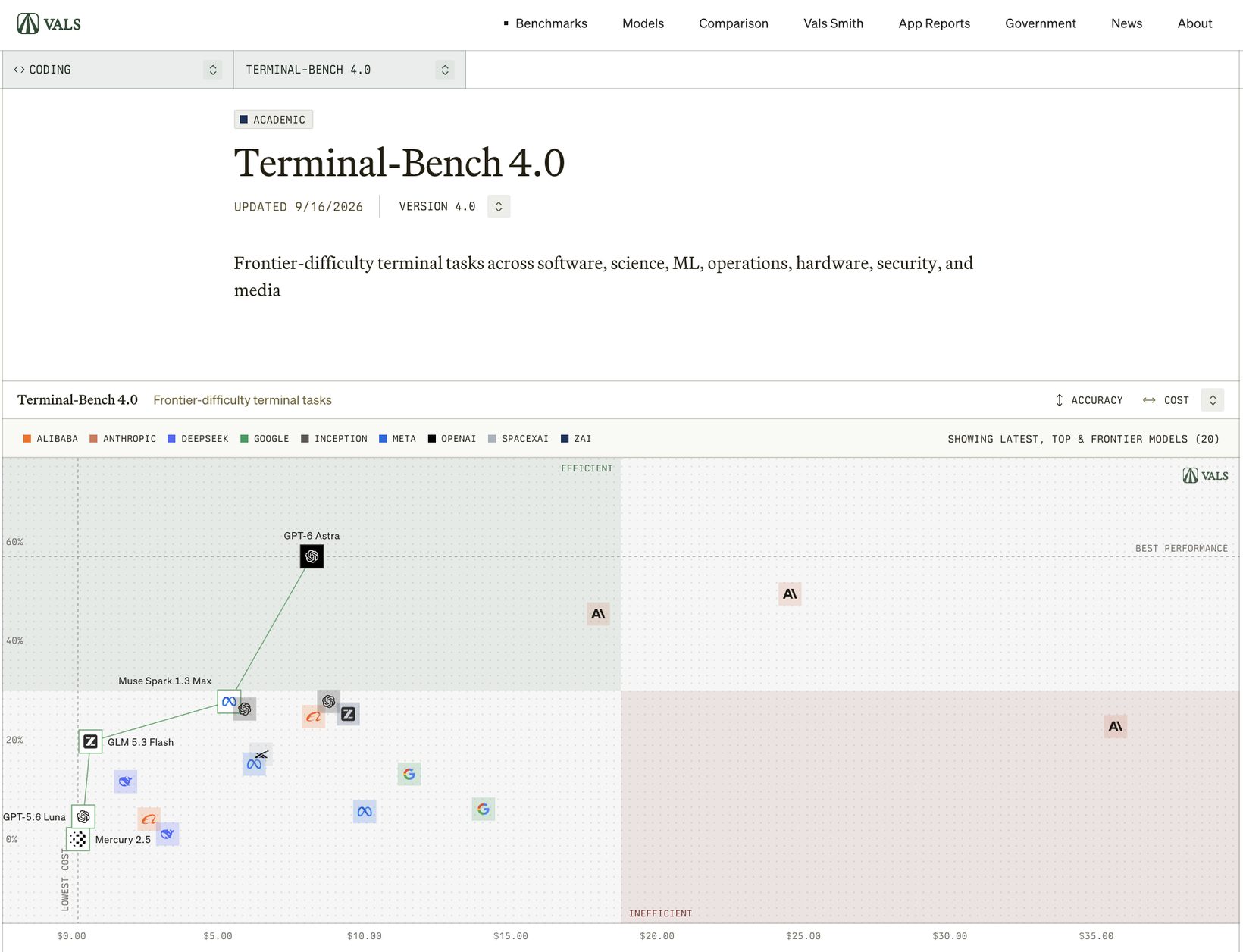1243x952 pixels.
Task: Click the Alibaba marker near 4% accuracy
Action: tap(149, 819)
